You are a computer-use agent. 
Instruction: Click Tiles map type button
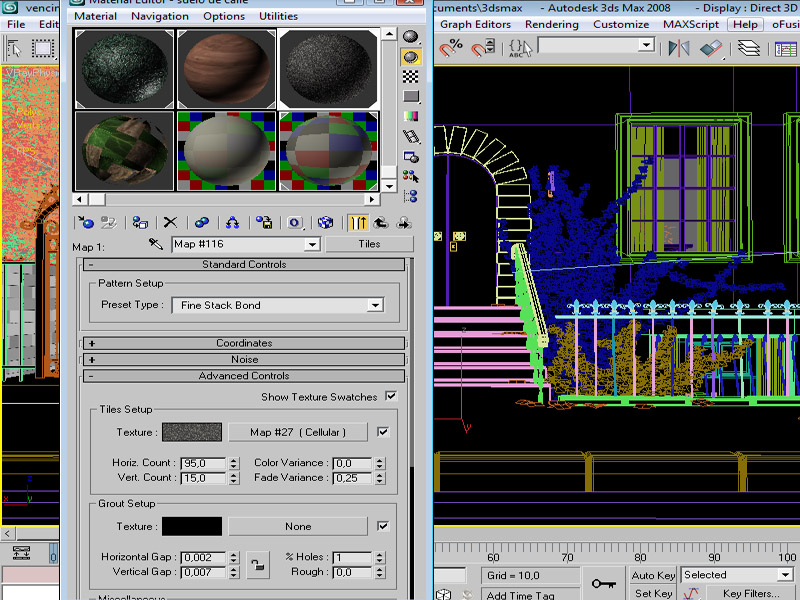click(x=369, y=244)
